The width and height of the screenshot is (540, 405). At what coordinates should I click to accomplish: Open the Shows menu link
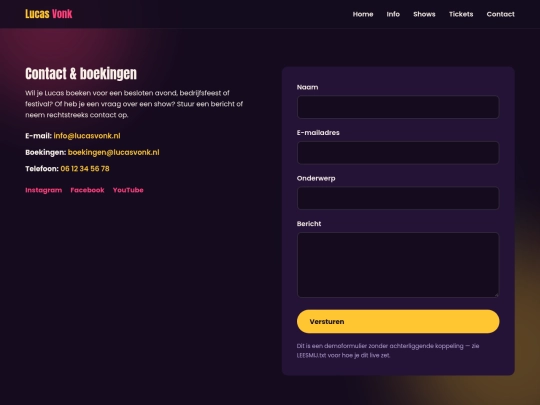tap(424, 14)
